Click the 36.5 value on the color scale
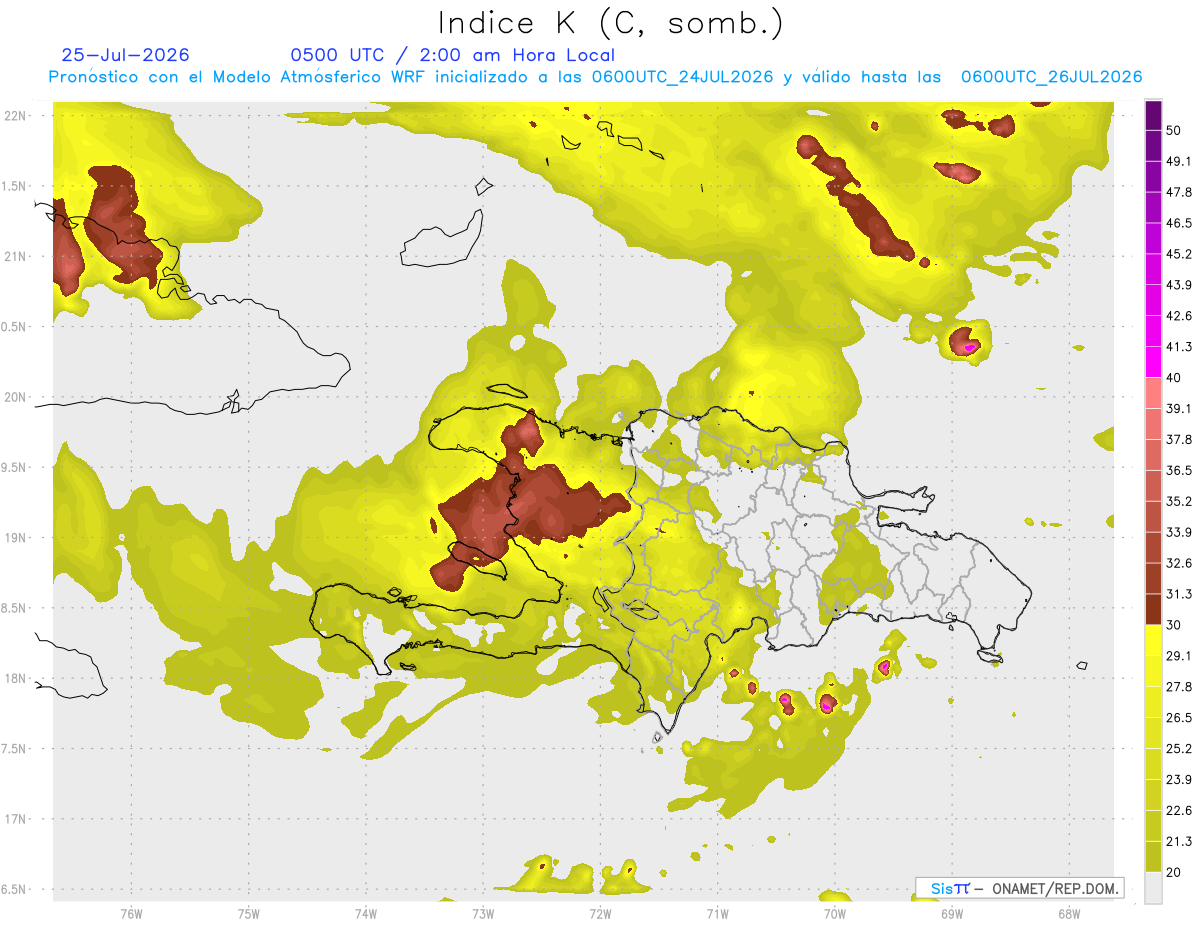1200x927 pixels. click(x=1178, y=470)
